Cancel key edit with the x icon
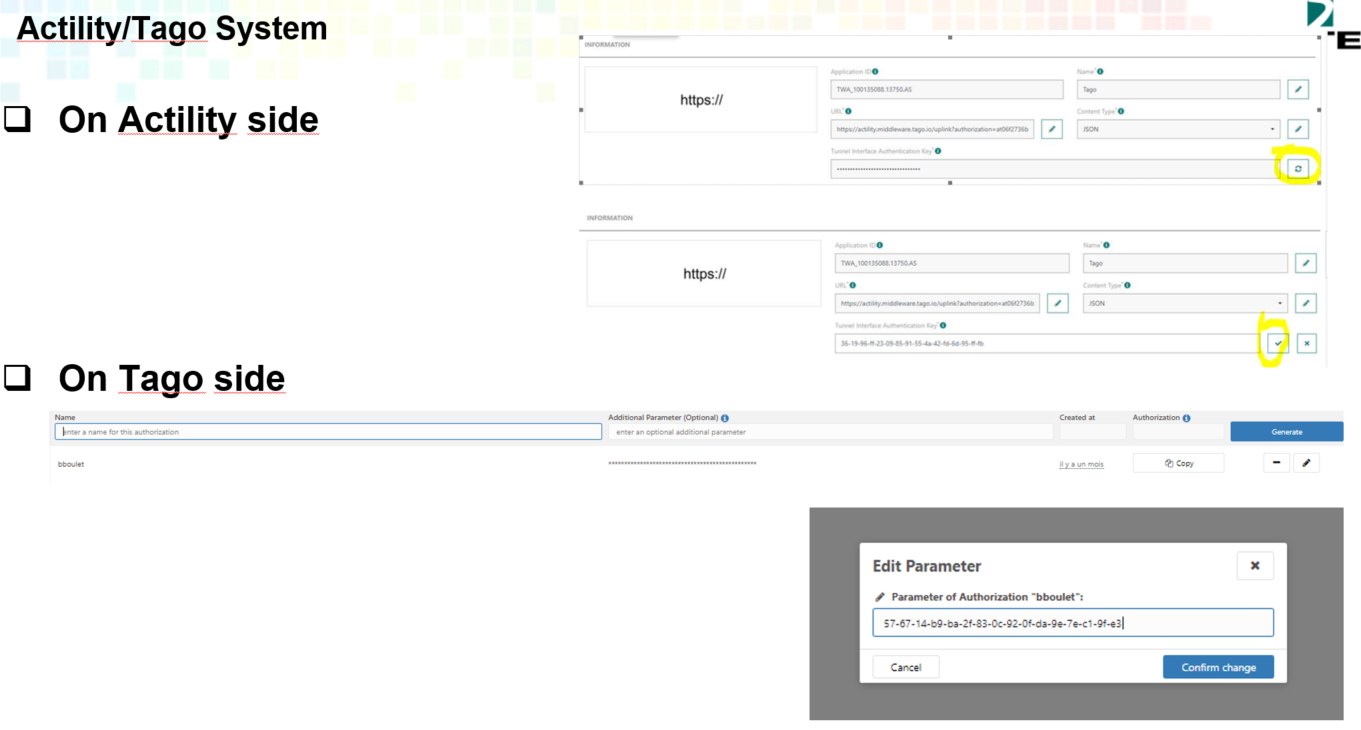The height and width of the screenshot is (730, 1361). (1307, 343)
